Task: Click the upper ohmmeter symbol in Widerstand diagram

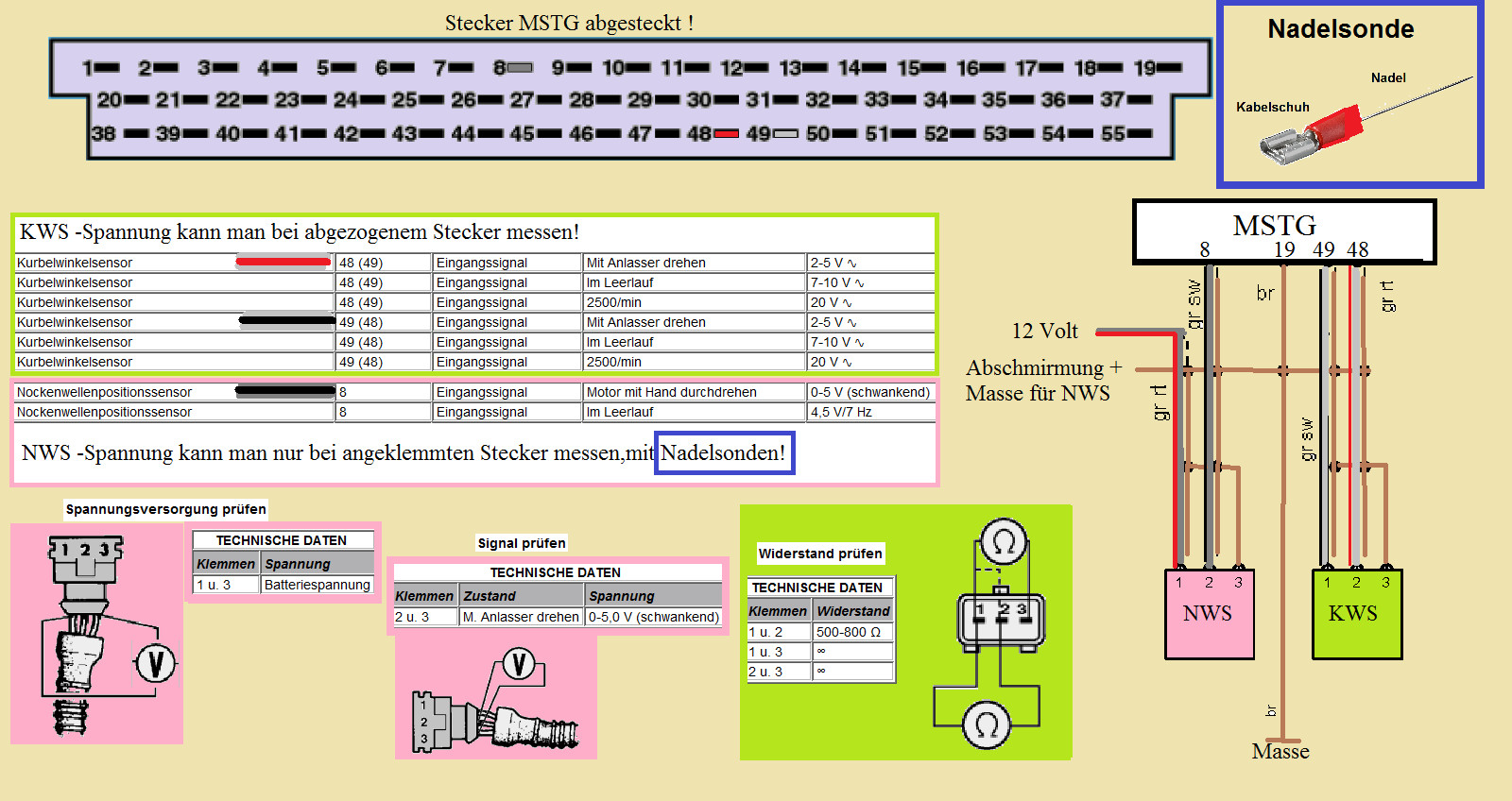Action: tap(1004, 542)
